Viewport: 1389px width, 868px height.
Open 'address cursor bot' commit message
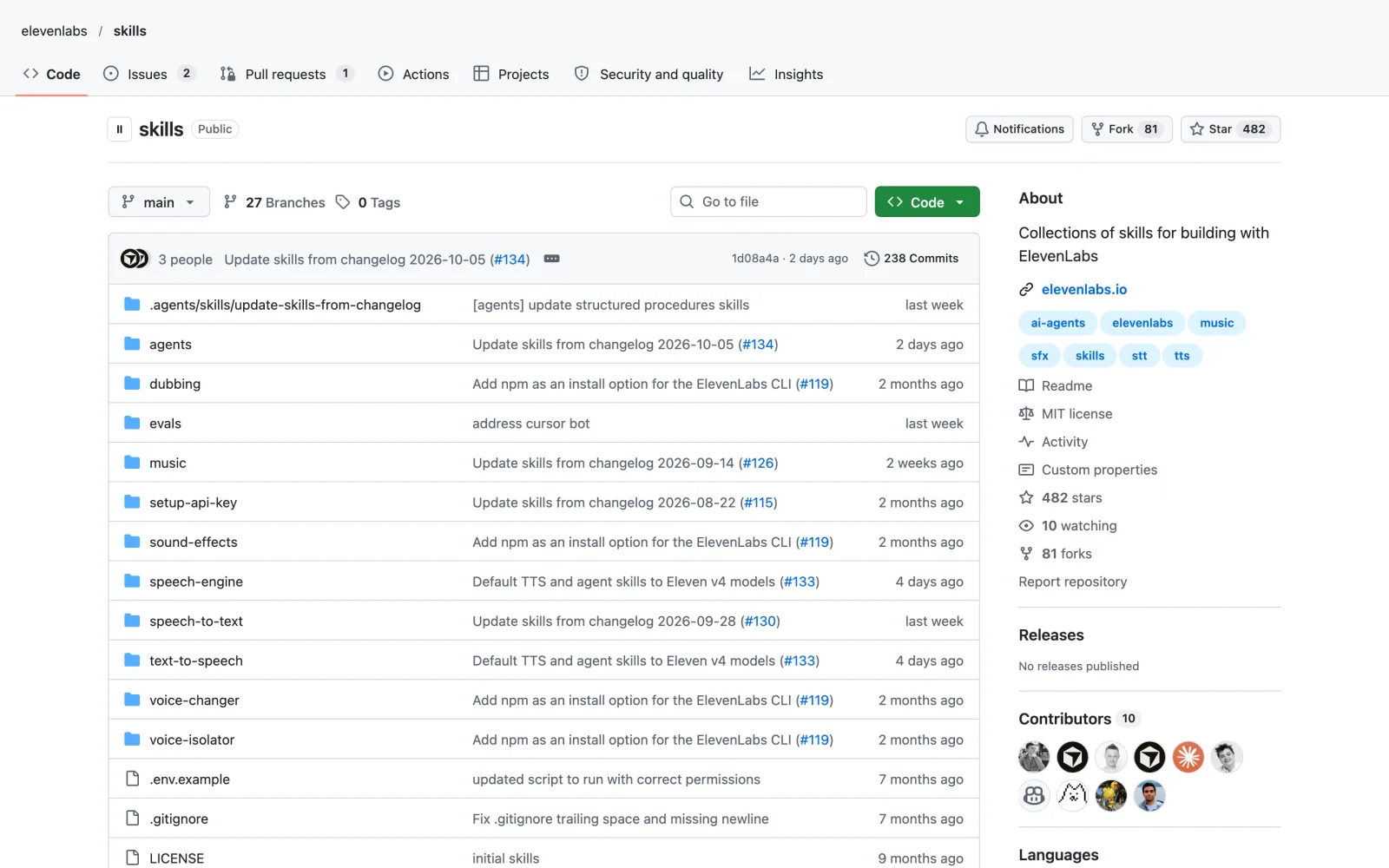(530, 424)
